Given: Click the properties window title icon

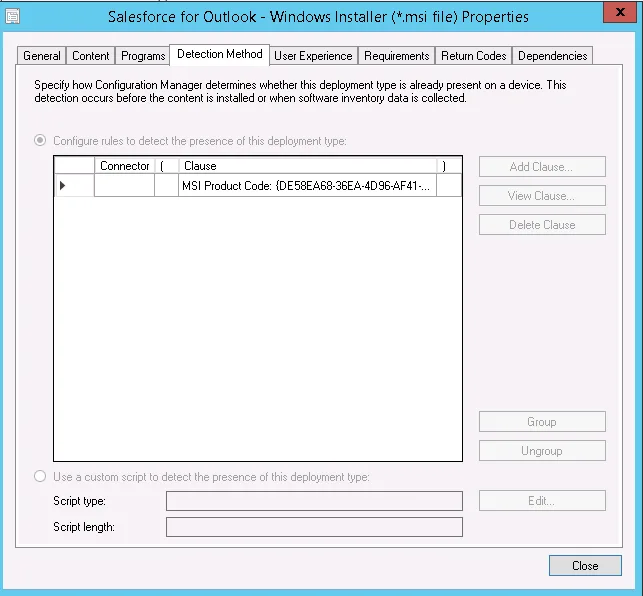Looking at the screenshot, I should tap(12, 16).
